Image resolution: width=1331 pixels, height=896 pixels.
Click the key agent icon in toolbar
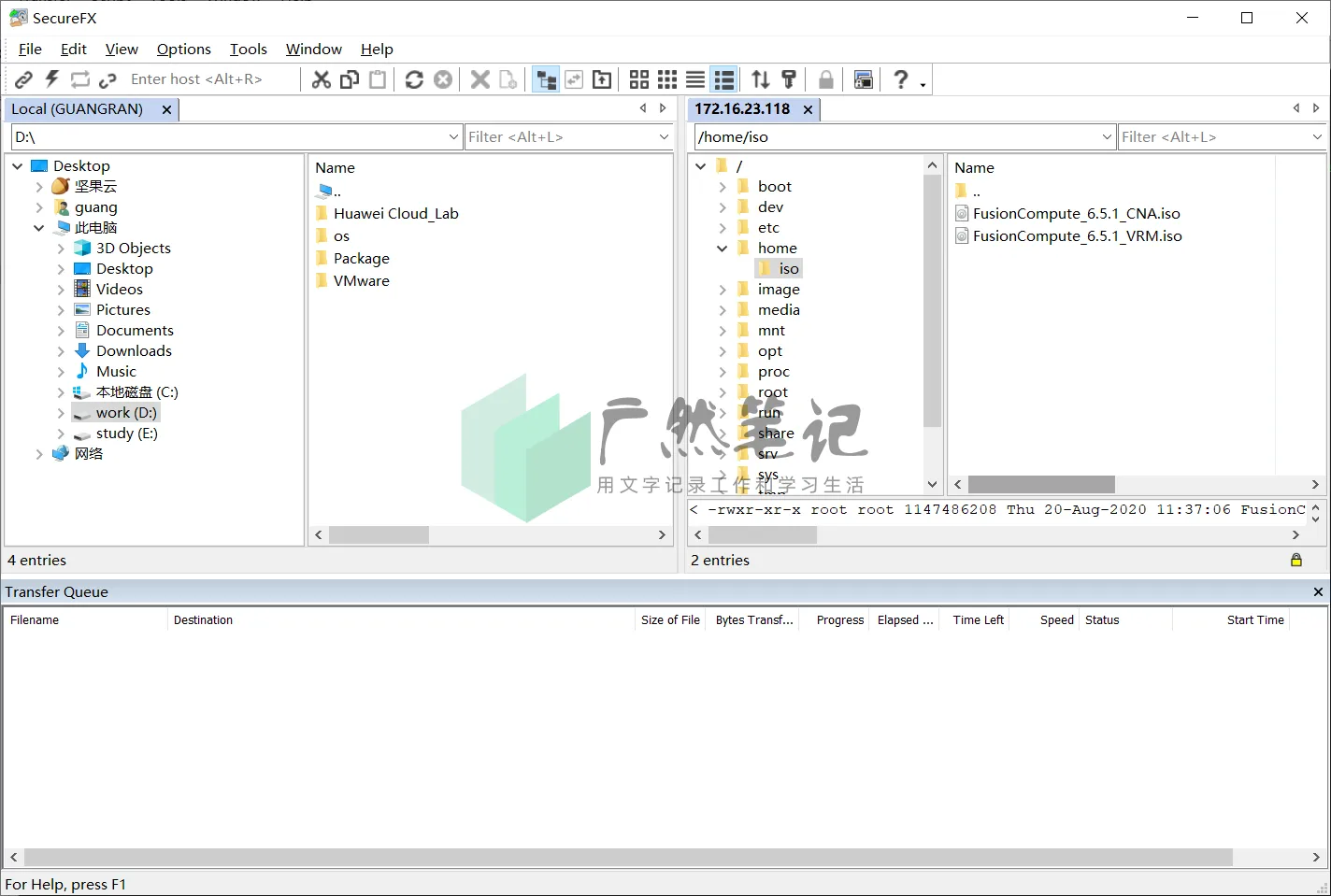789,79
